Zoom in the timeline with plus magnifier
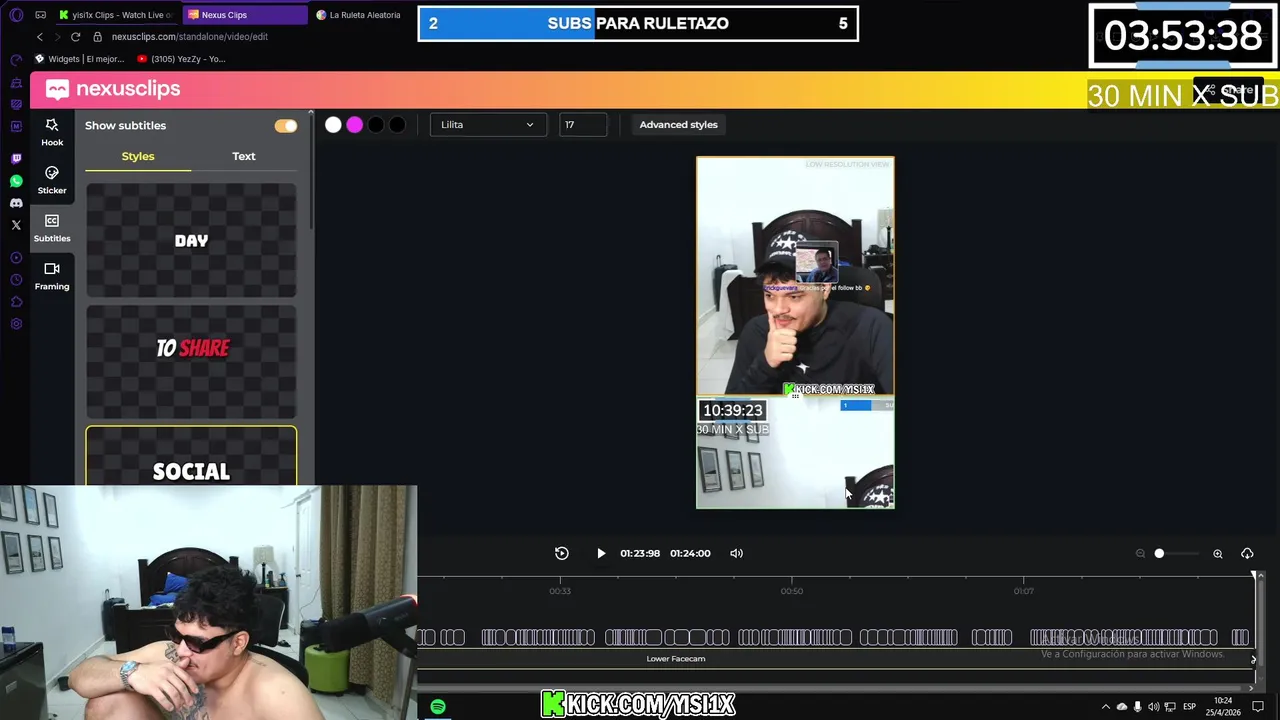Screen dimensions: 1280x720 click(1218, 553)
